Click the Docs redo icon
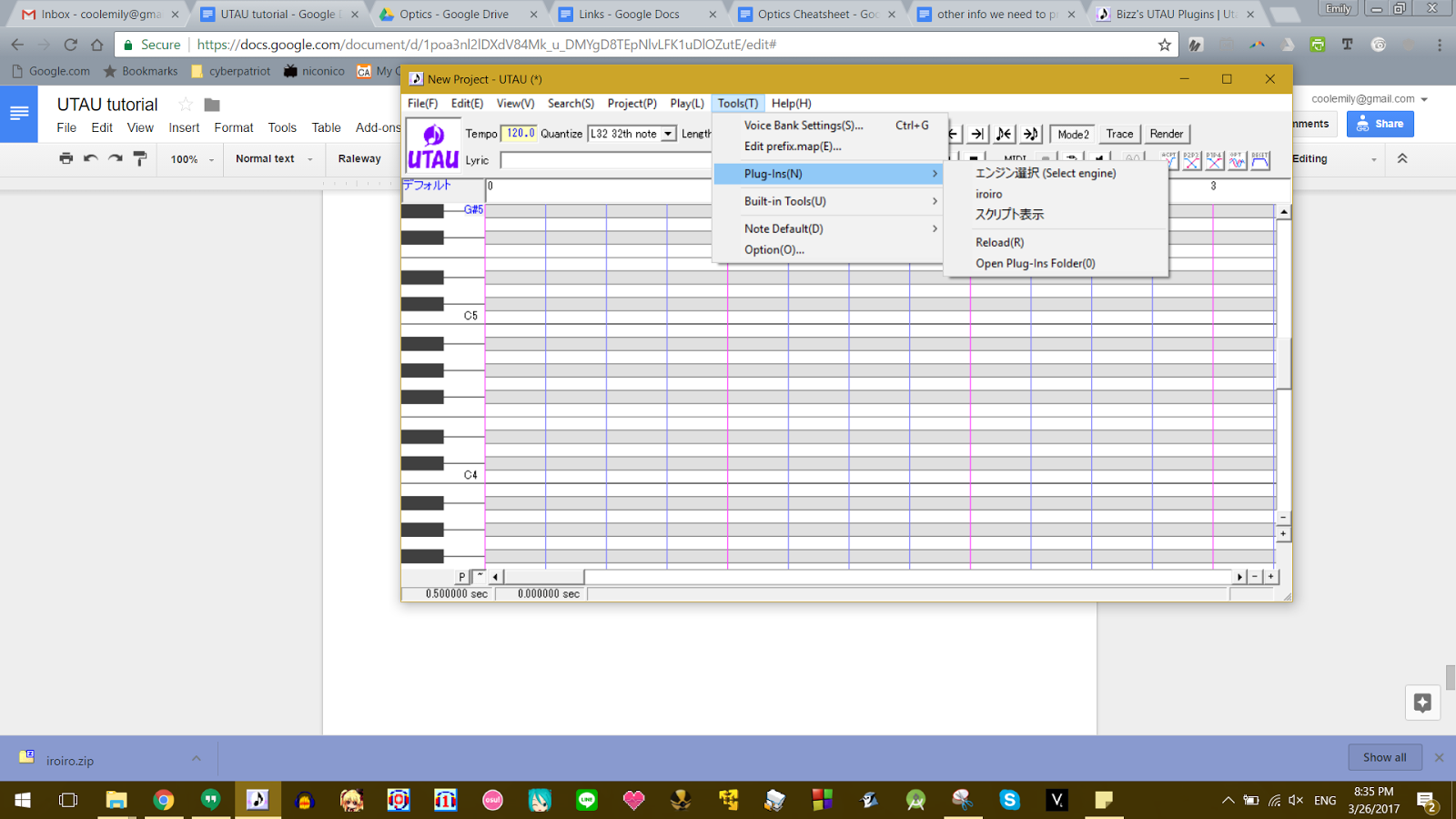Viewport: 1456px width, 819px height. (115, 158)
